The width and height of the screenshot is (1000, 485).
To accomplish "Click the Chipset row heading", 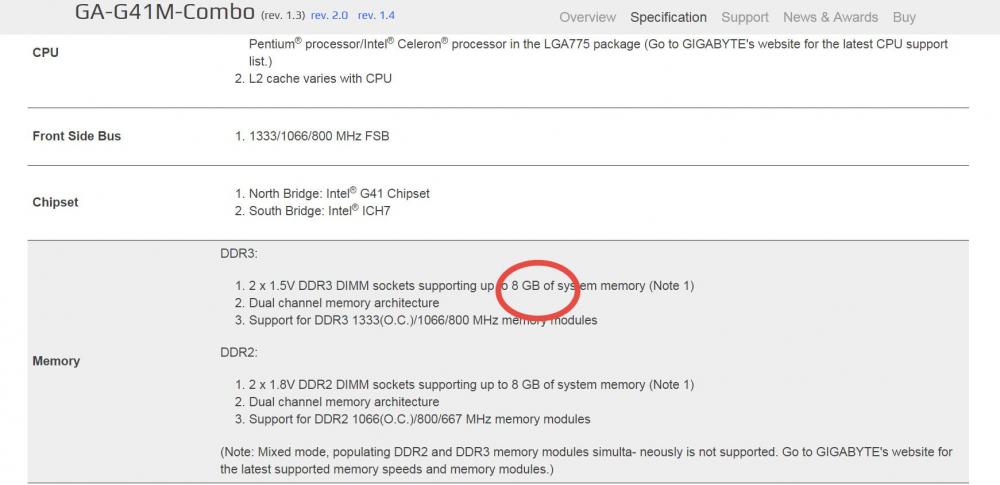I will [55, 202].
